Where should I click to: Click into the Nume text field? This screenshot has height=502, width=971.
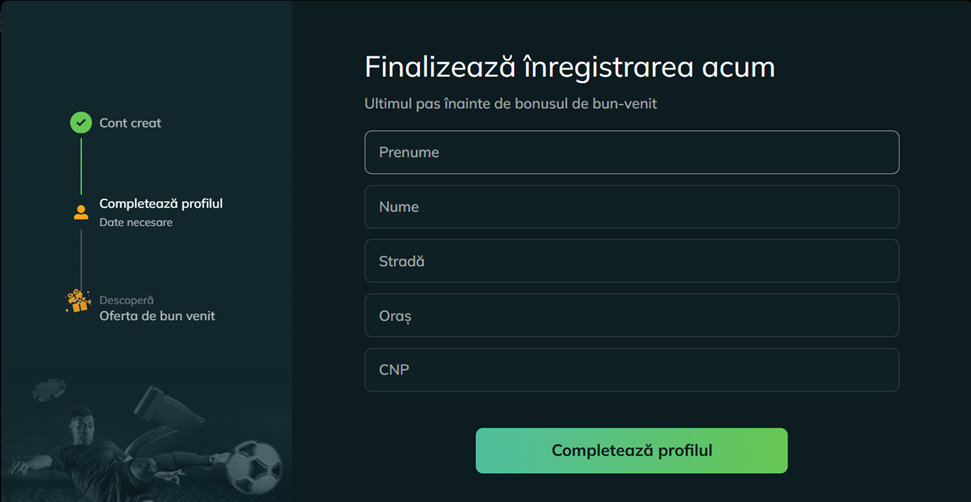tap(631, 207)
